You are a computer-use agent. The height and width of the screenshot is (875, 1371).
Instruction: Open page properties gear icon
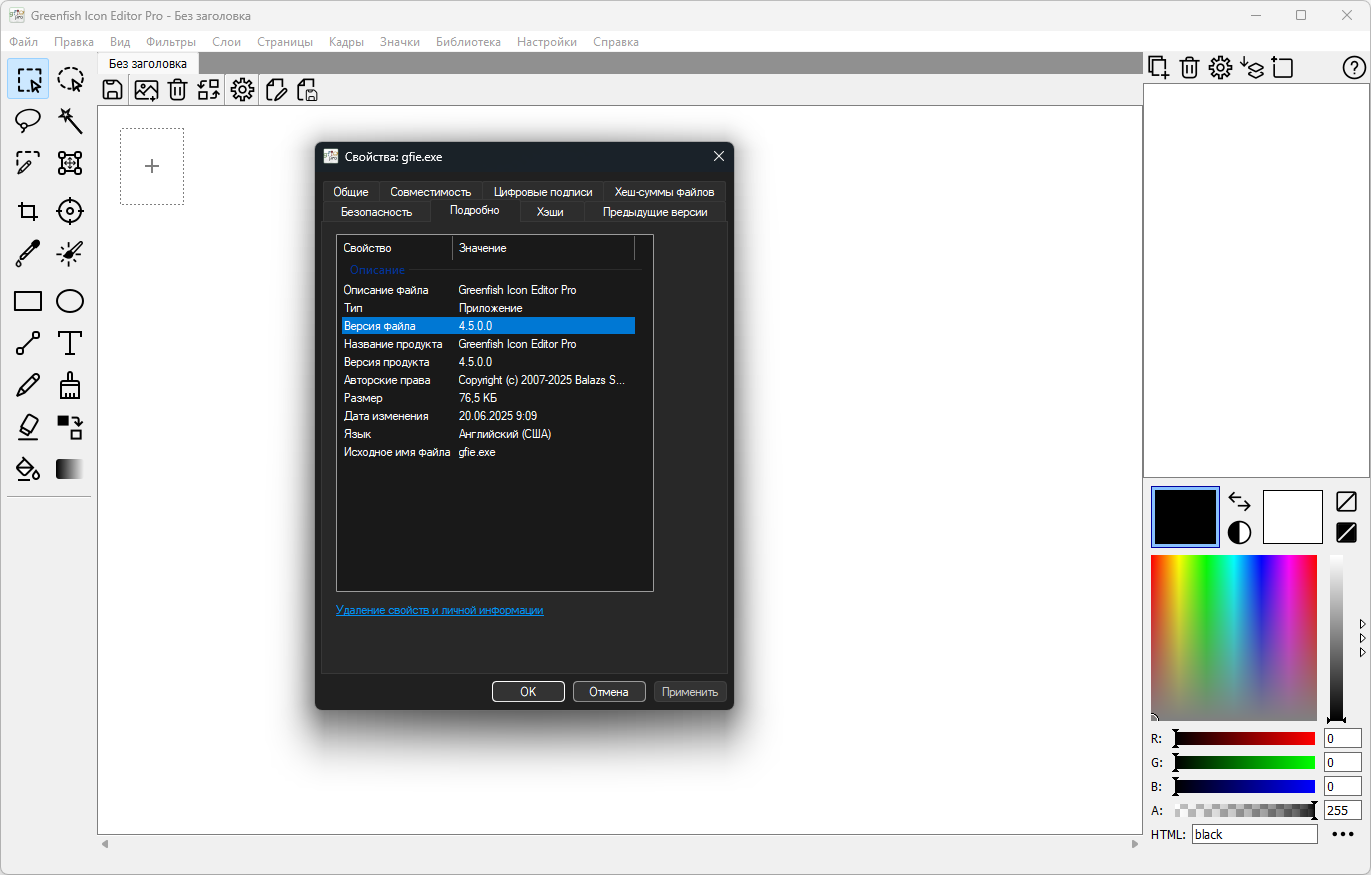[x=242, y=90]
